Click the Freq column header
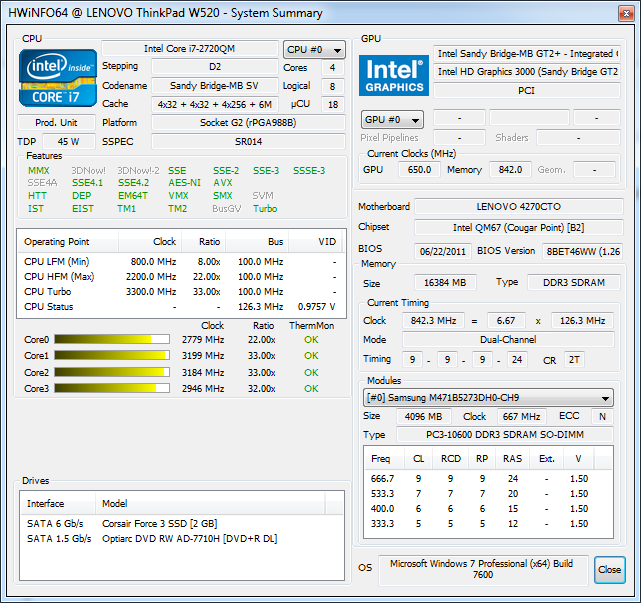641x603 pixels. point(384,459)
